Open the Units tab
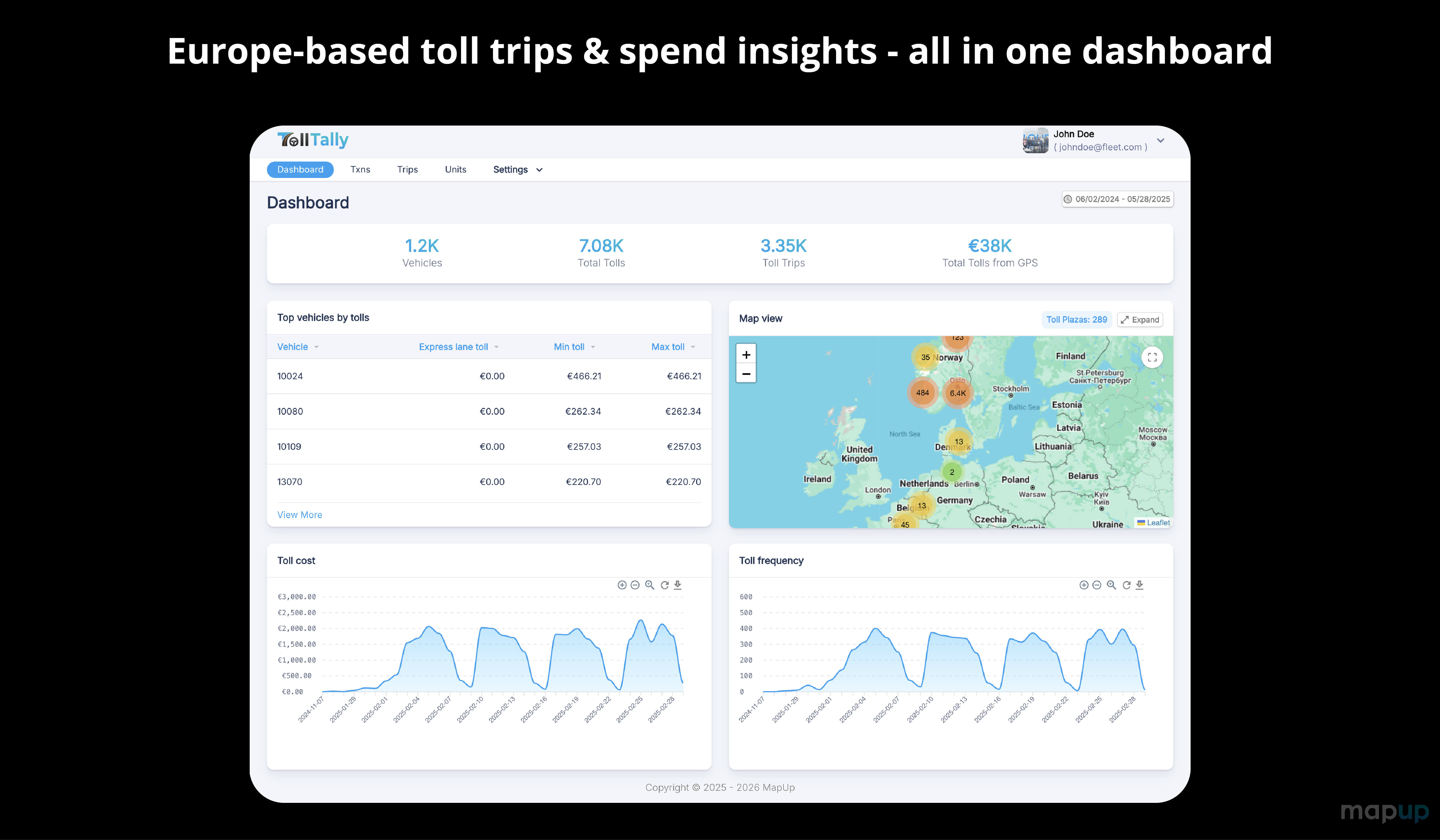This screenshot has width=1440, height=840. [x=455, y=170]
